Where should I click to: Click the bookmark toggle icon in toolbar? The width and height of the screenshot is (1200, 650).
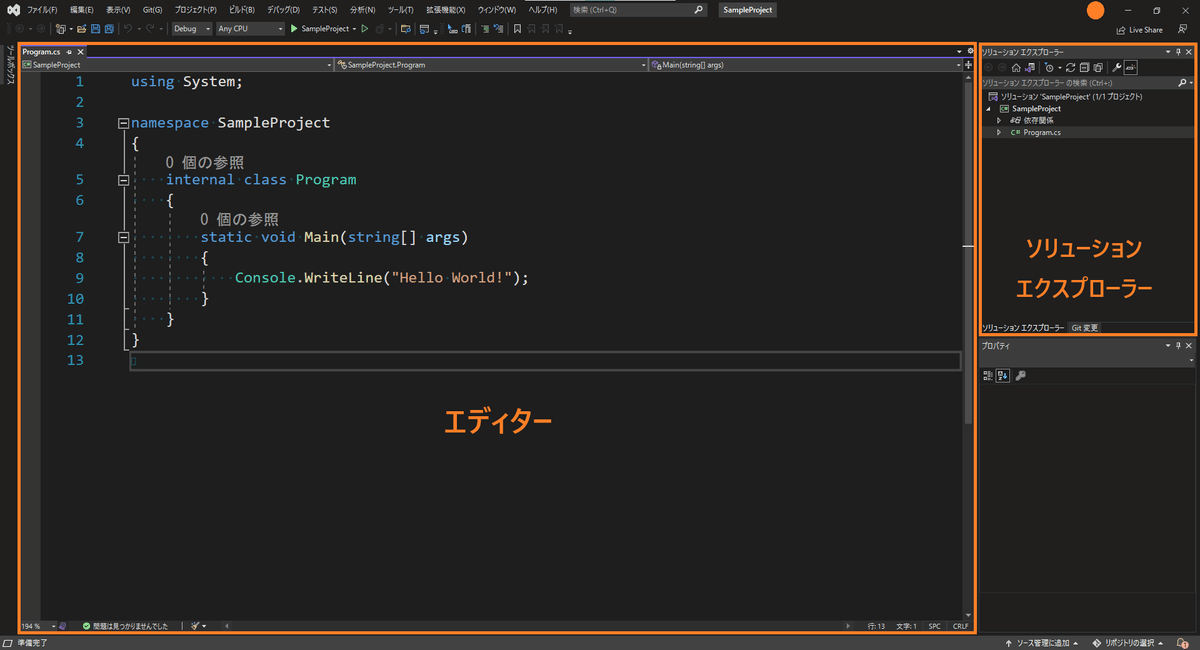click(x=517, y=29)
